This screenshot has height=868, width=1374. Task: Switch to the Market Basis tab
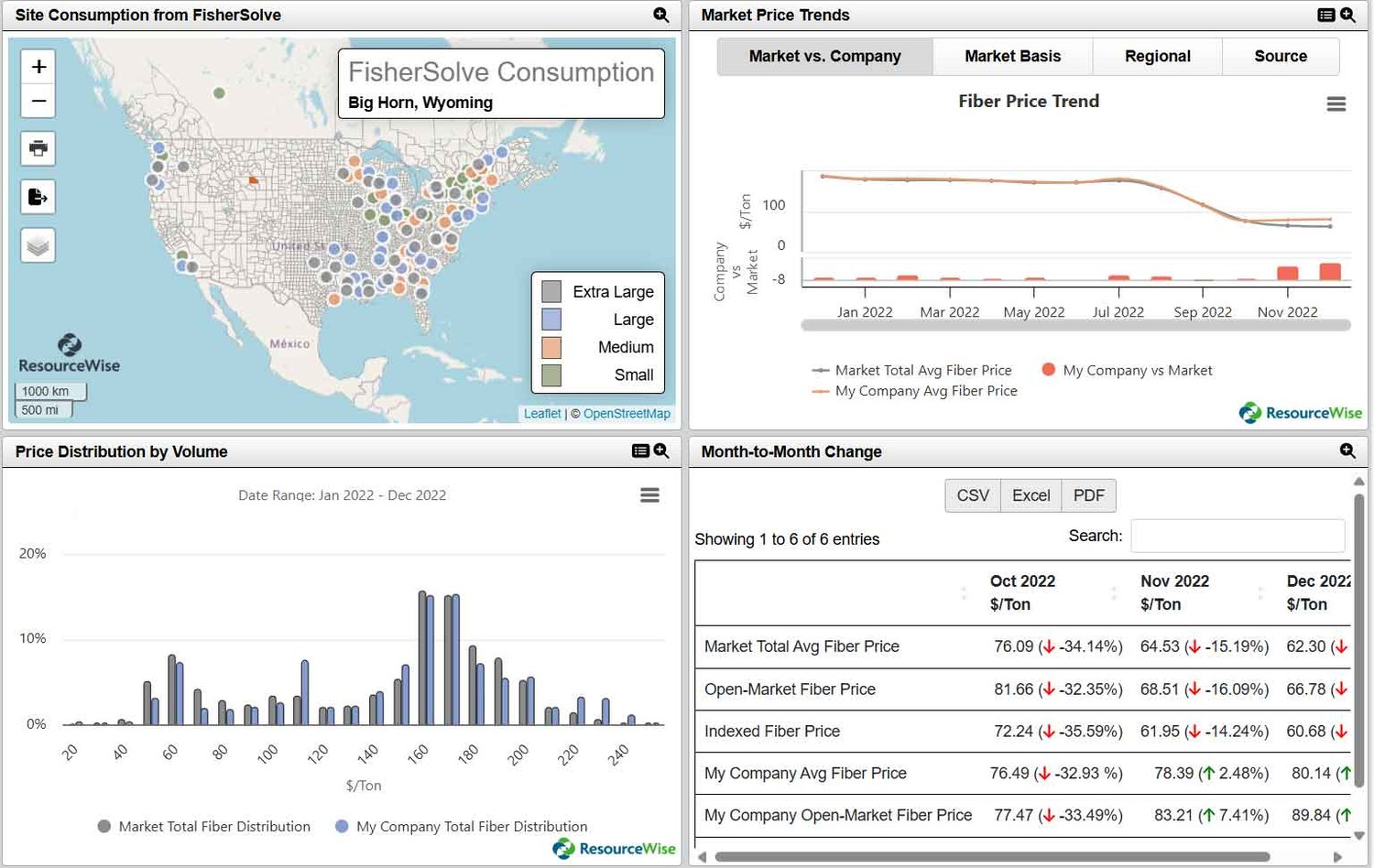coord(1012,56)
